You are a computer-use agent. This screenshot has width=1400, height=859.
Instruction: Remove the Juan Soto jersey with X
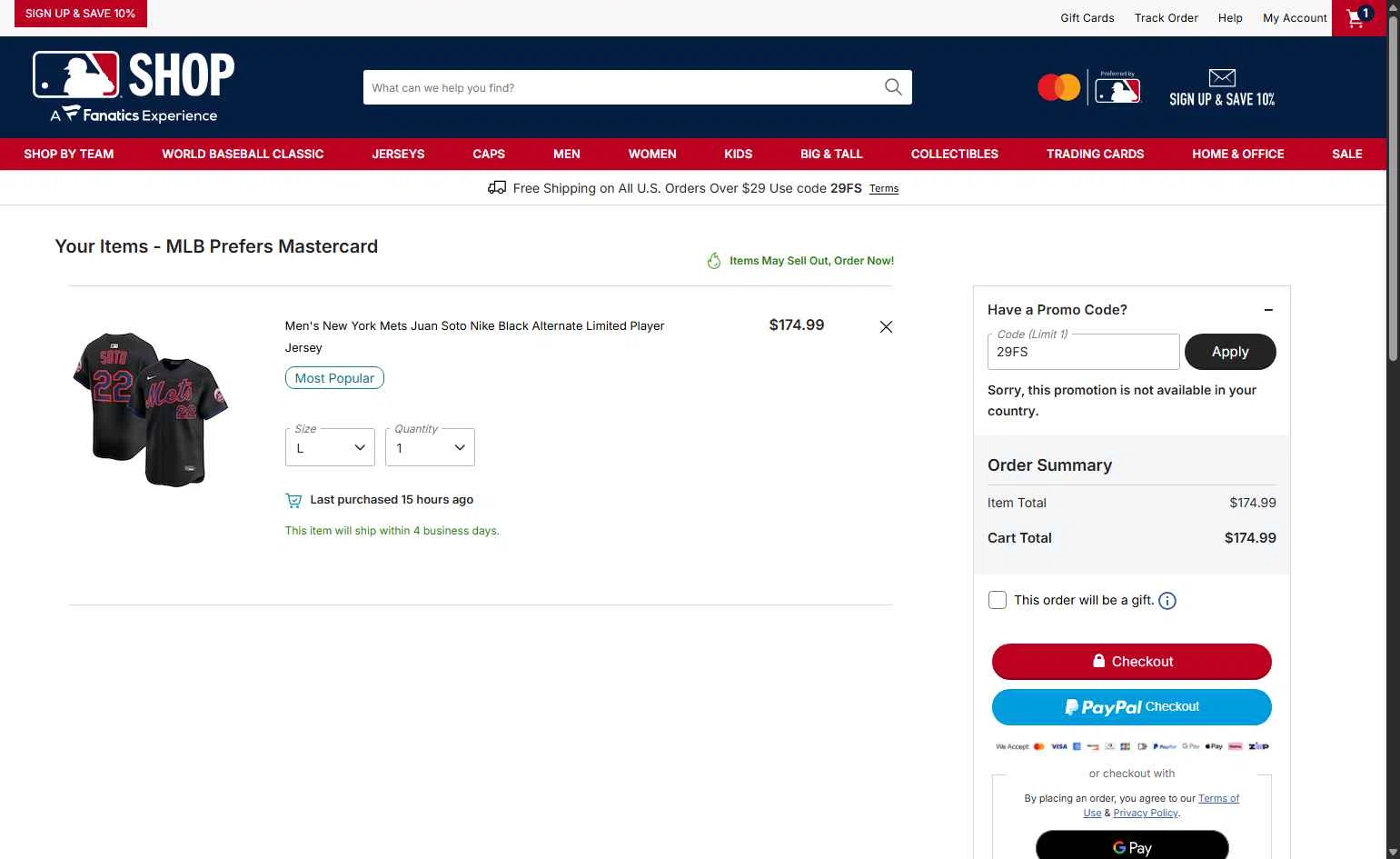tap(886, 327)
